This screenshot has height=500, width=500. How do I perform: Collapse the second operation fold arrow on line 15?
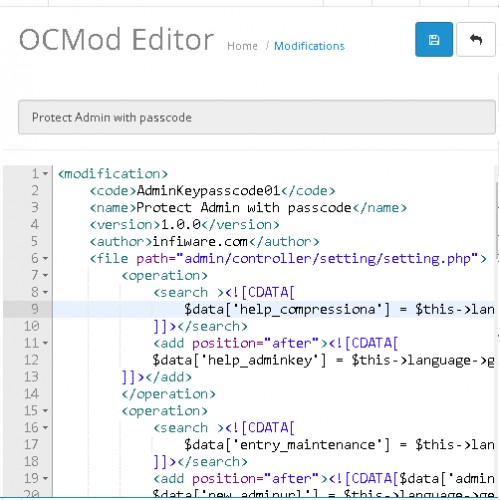[x=45, y=411]
